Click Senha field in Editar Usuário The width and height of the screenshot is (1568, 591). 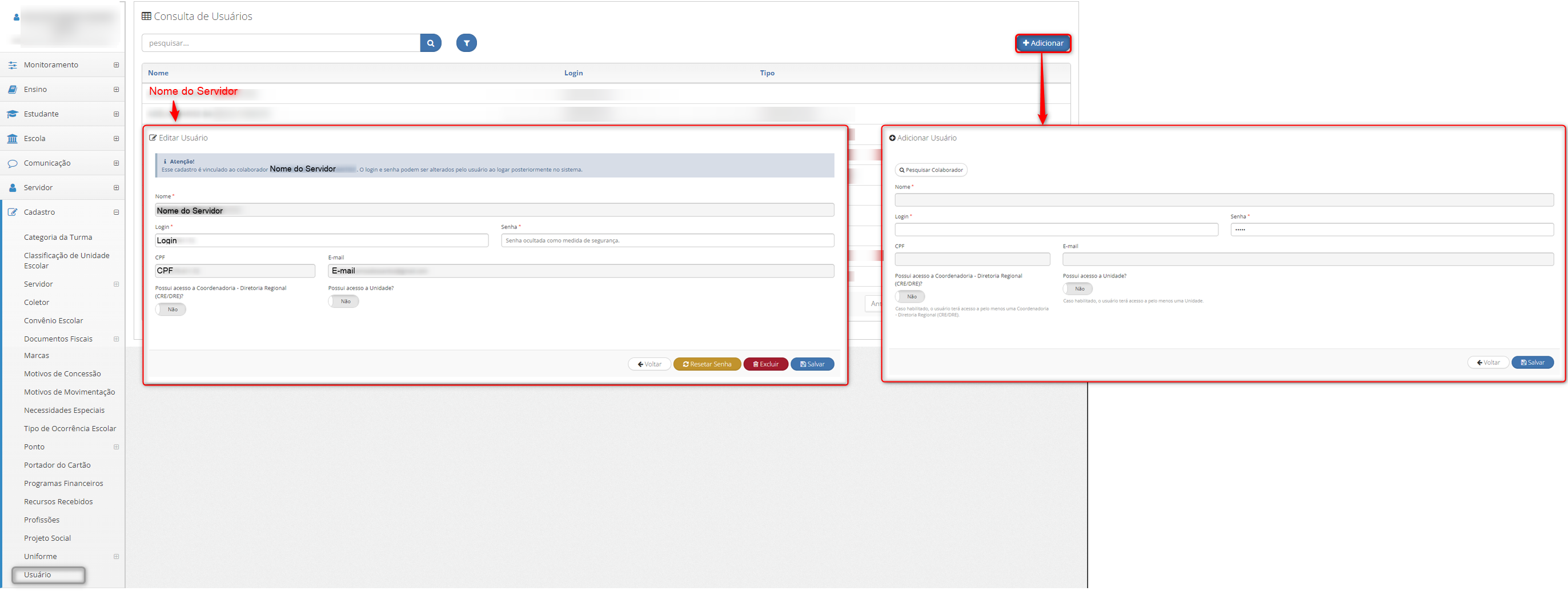click(x=667, y=241)
